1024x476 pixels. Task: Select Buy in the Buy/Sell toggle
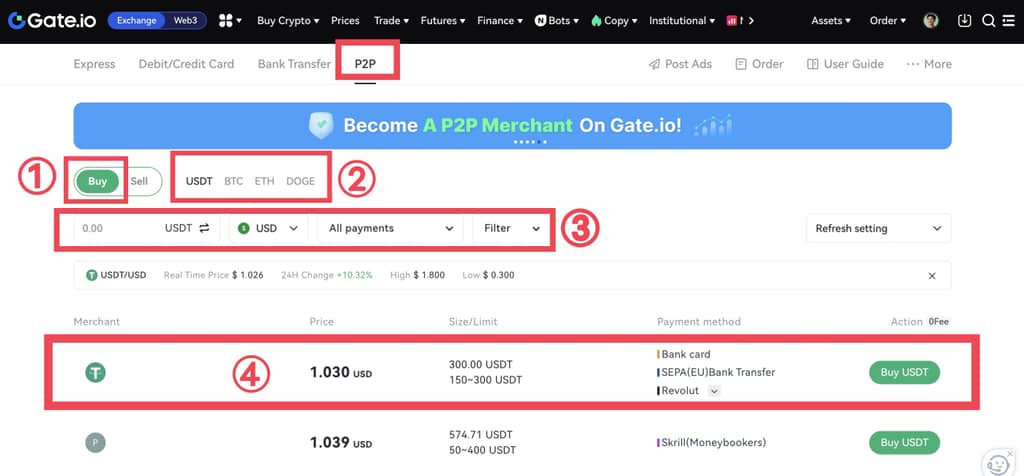pyautogui.click(x=97, y=182)
